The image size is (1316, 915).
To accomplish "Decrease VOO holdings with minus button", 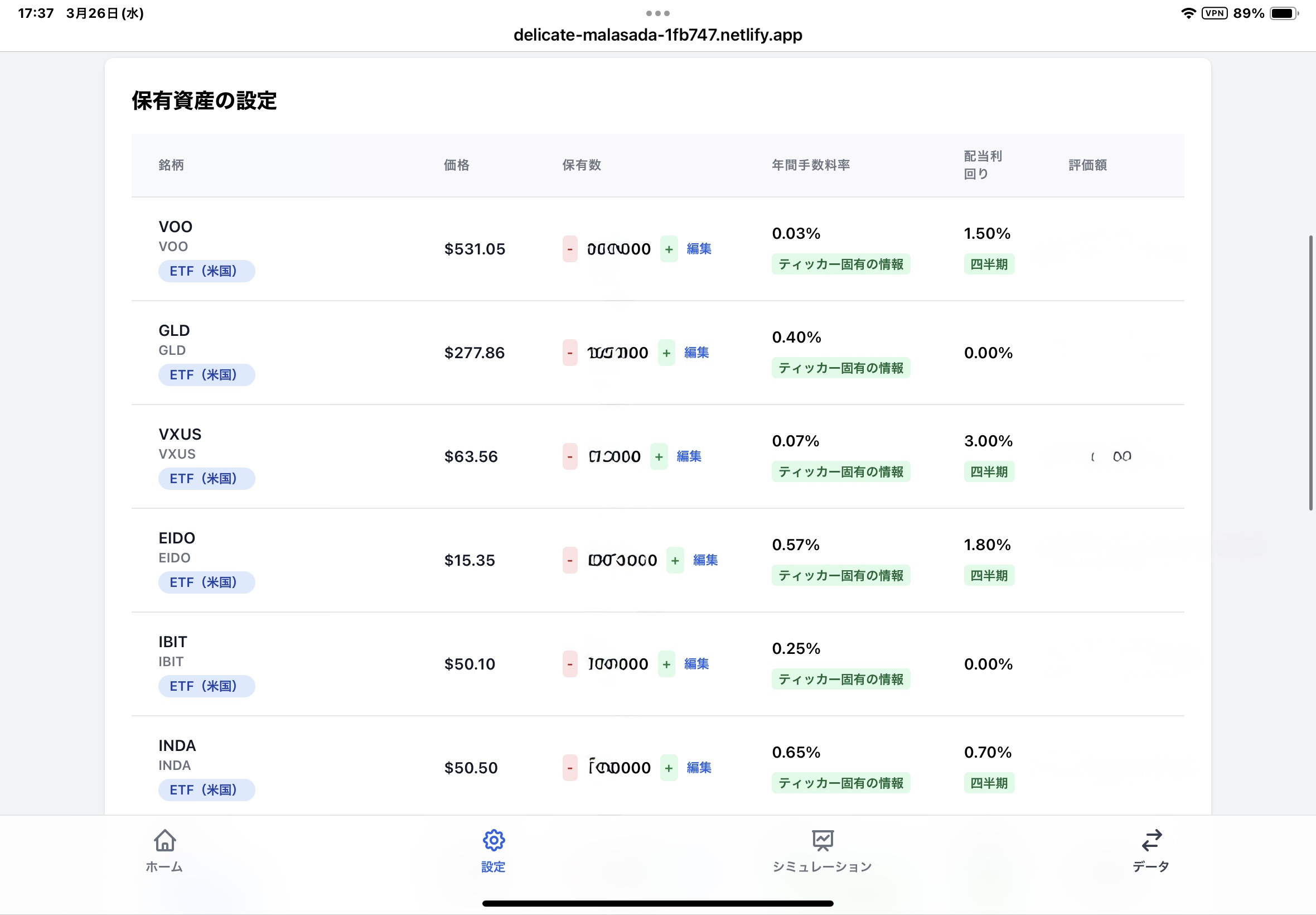I will pos(569,249).
